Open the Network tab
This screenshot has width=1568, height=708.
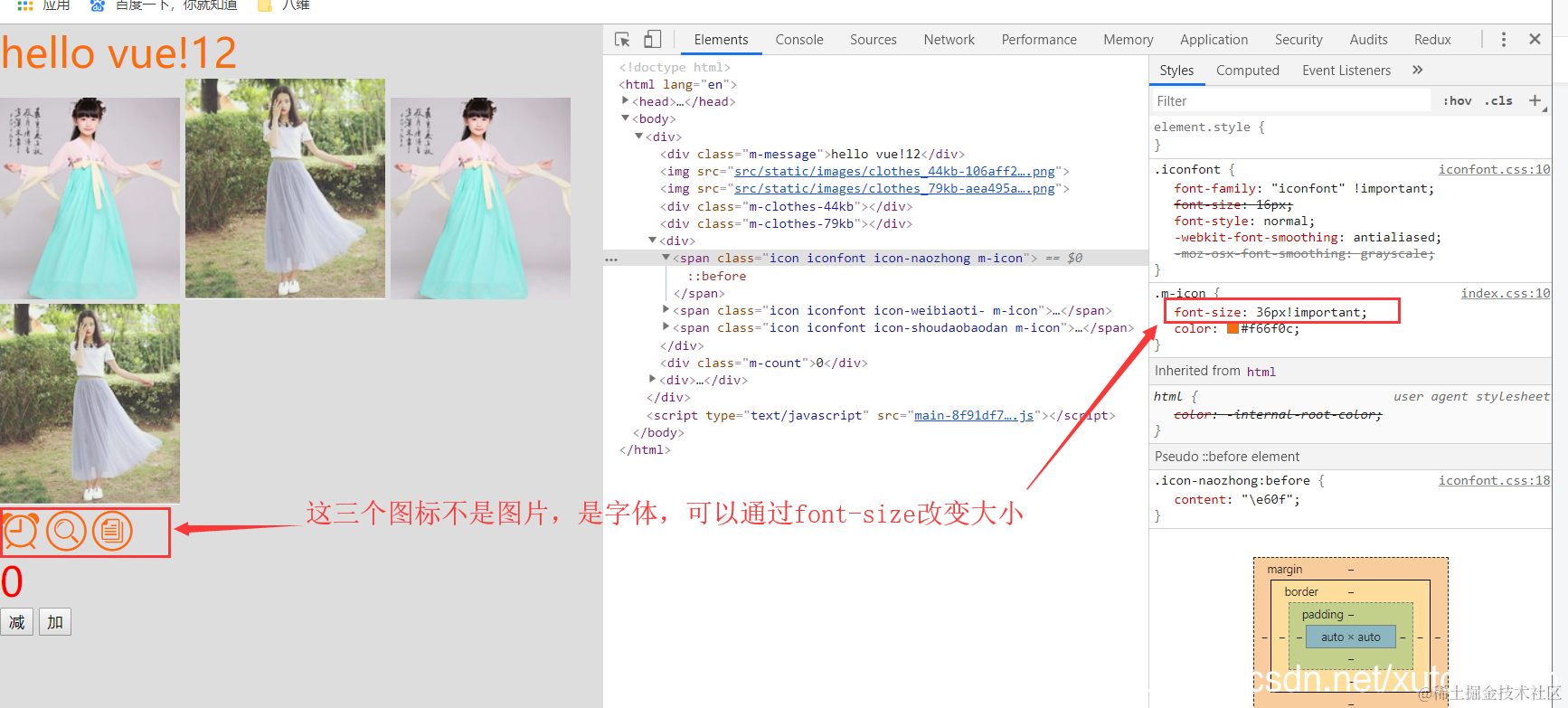coord(949,40)
